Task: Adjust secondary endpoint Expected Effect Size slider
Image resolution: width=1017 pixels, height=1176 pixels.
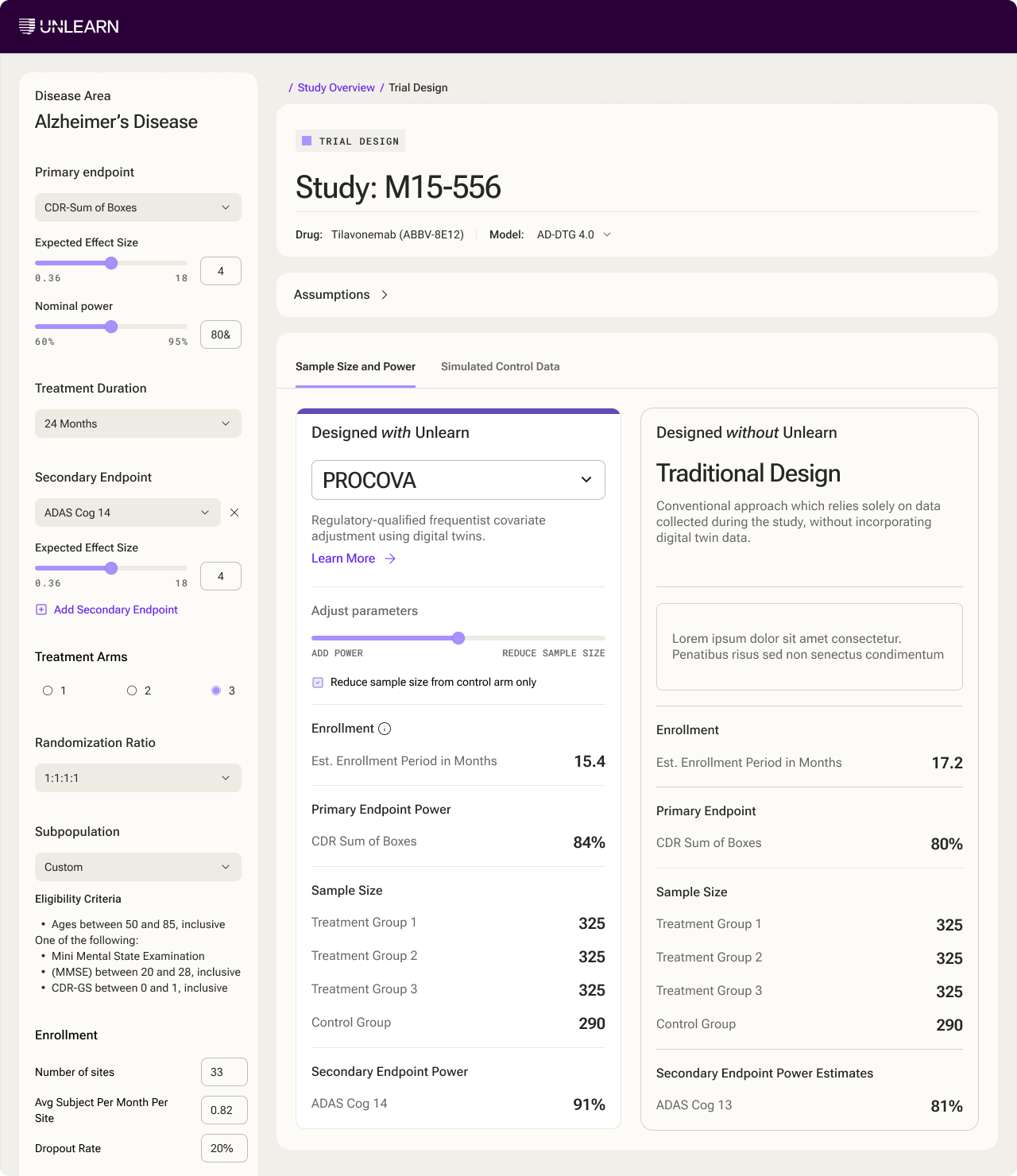Action: [111, 568]
